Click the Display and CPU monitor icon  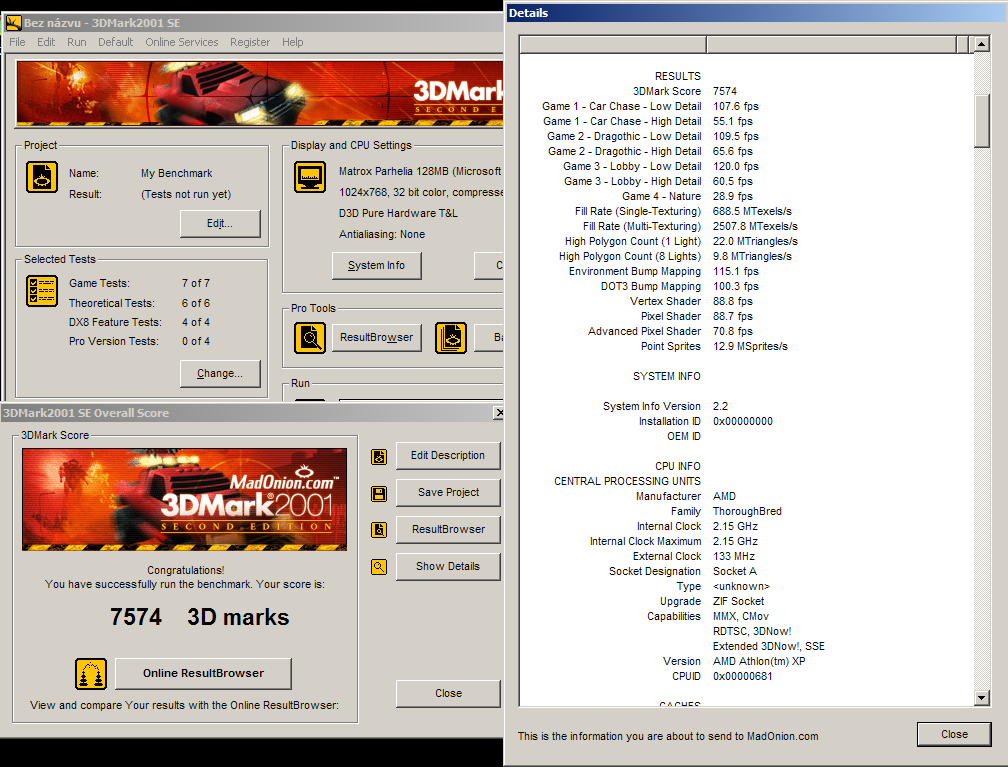tap(310, 177)
